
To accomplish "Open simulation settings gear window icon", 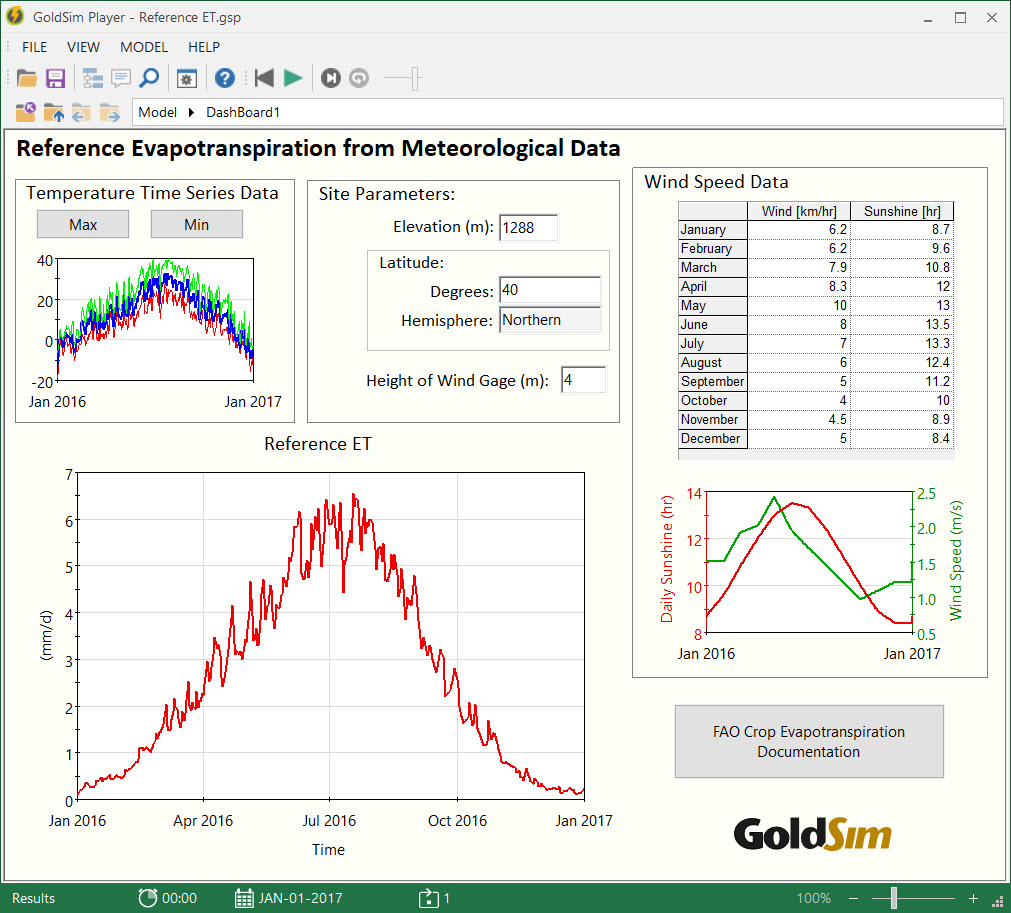I will point(187,79).
